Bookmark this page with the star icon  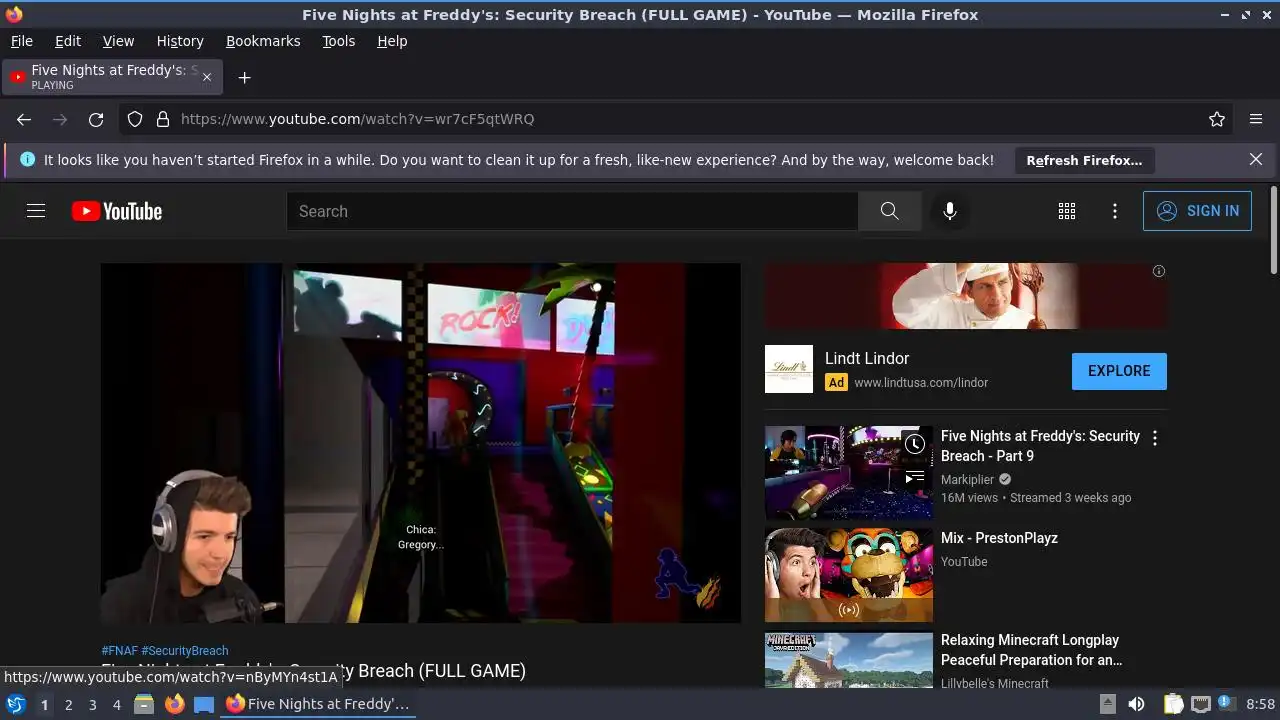1217,119
